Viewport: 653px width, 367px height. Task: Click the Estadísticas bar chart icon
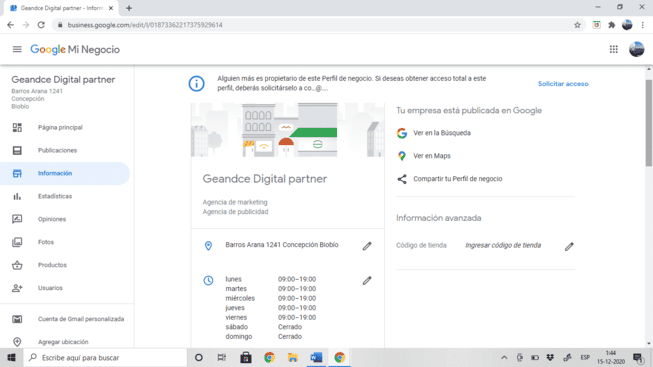(x=17, y=196)
